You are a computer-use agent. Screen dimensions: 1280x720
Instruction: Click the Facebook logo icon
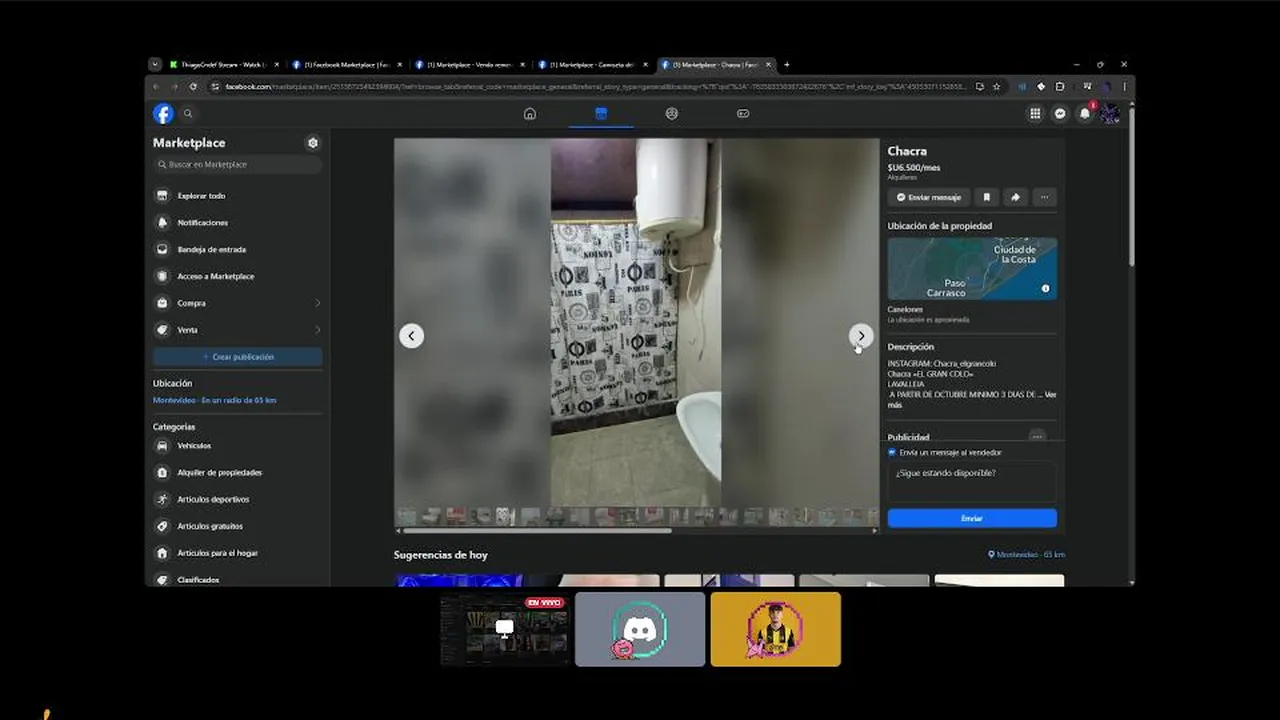pos(163,114)
